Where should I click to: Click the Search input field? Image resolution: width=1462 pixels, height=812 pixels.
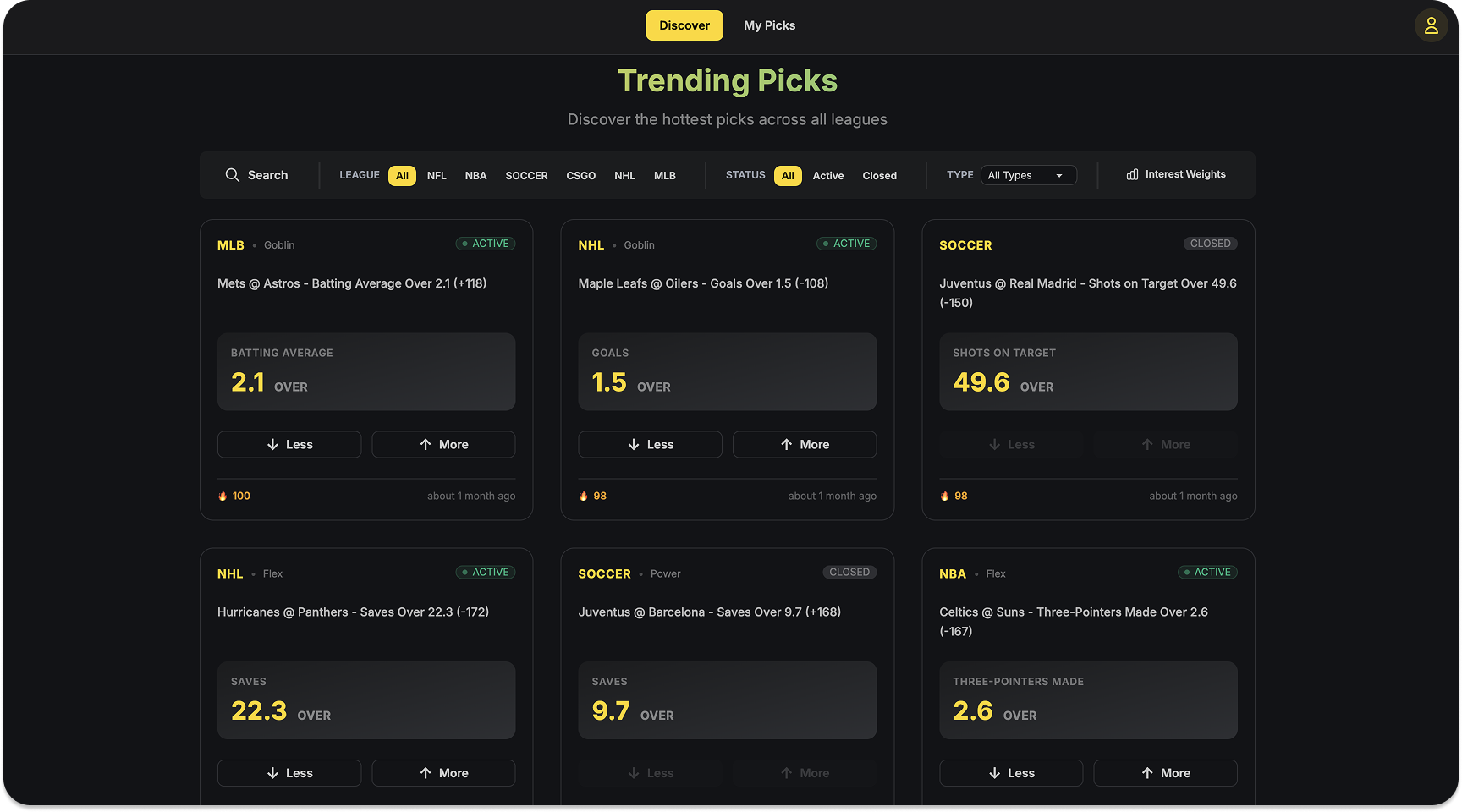(267, 175)
